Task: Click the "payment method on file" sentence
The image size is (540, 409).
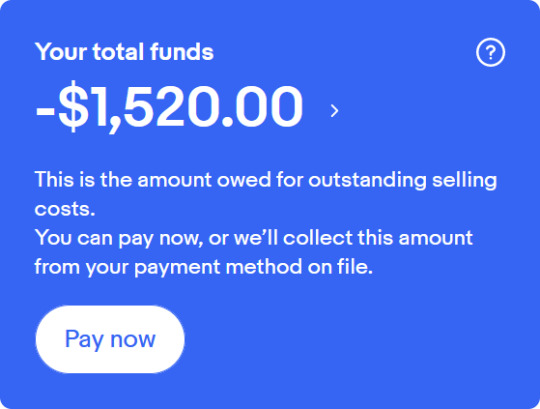Action: tap(204, 266)
